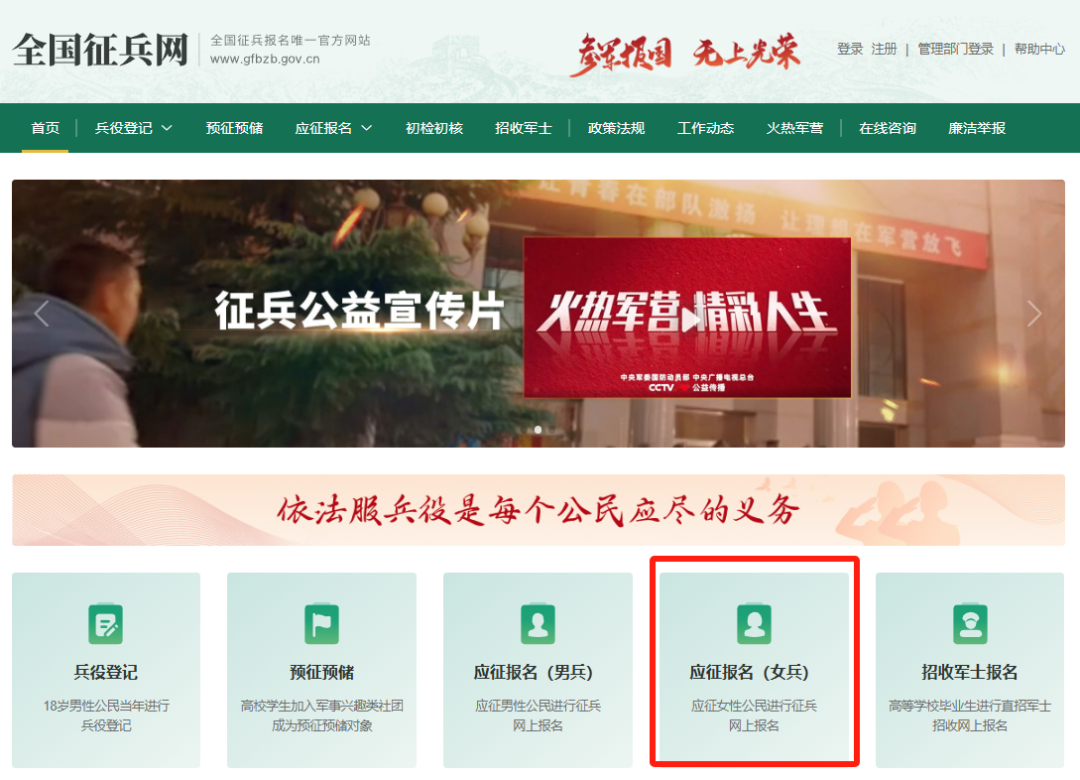Click the 全国征兵网 logo
This screenshot has height=780, width=1080.
coord(97,46)
